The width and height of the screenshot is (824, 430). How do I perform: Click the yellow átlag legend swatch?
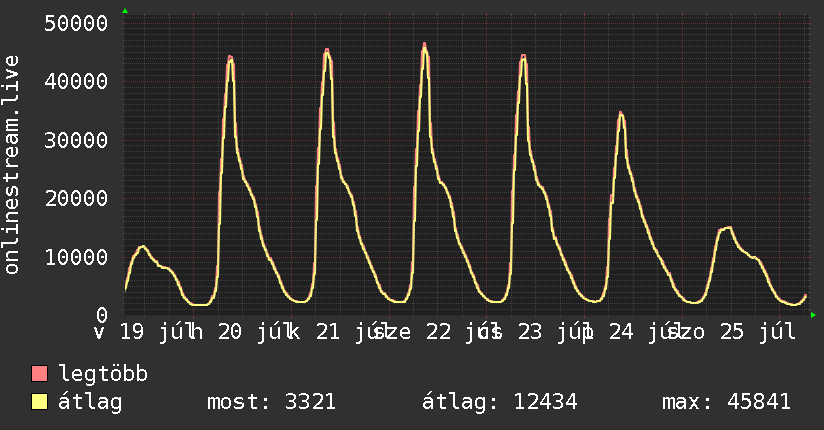click(x=39, y=402)
